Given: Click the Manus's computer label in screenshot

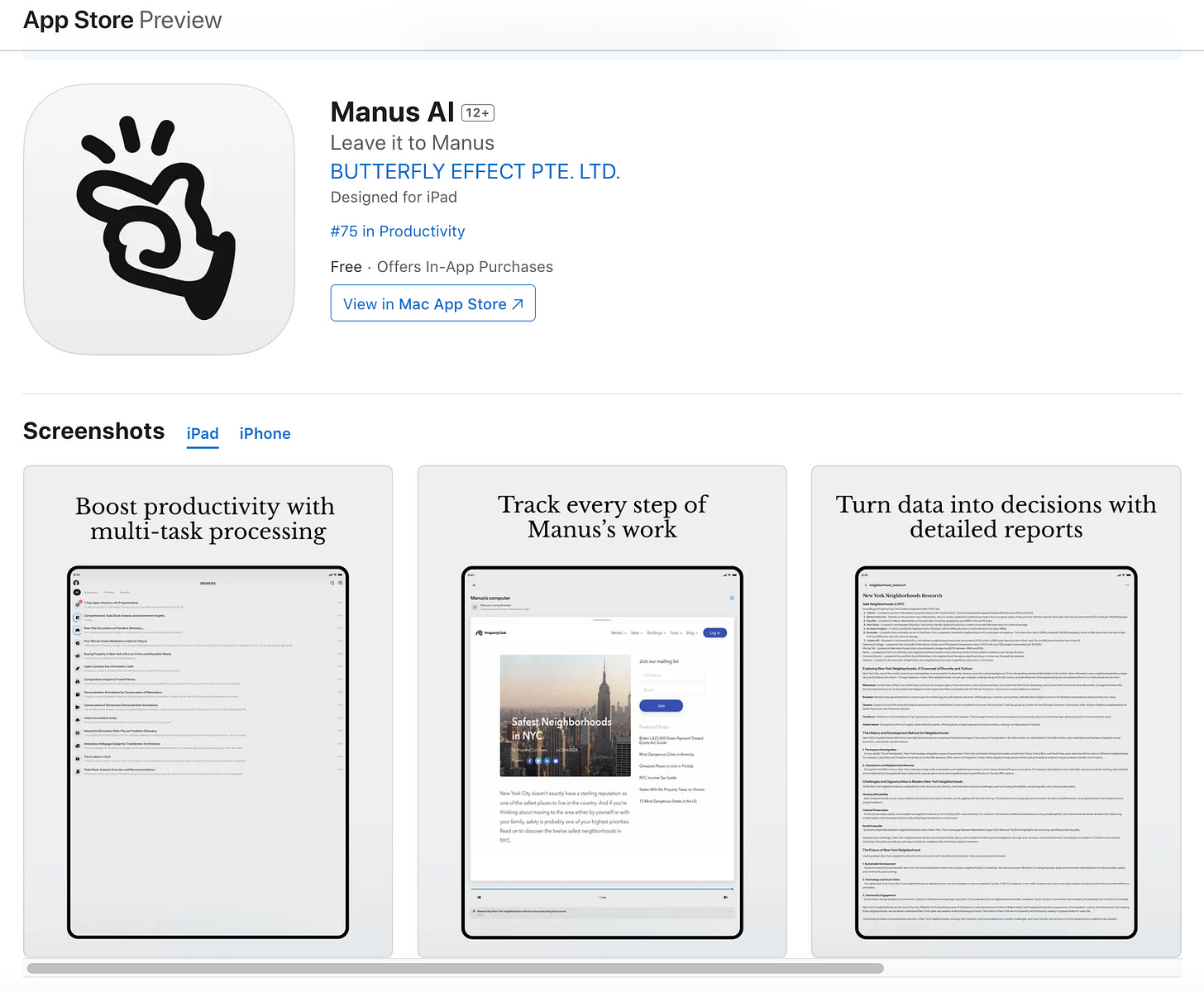Looking at the screenshot, I should (490, 598).
